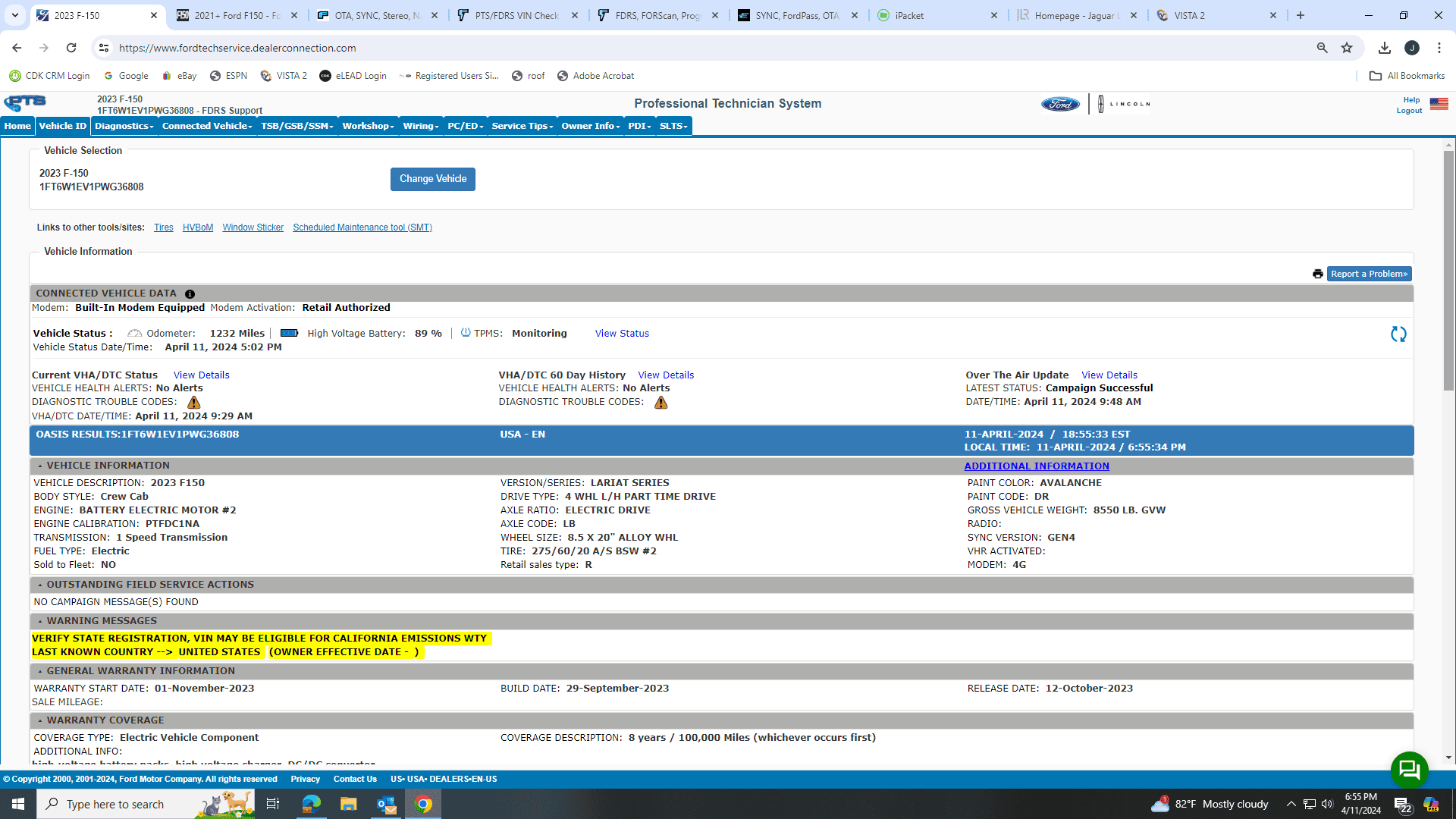Open Workshop dropdown menu

[368, 126]
